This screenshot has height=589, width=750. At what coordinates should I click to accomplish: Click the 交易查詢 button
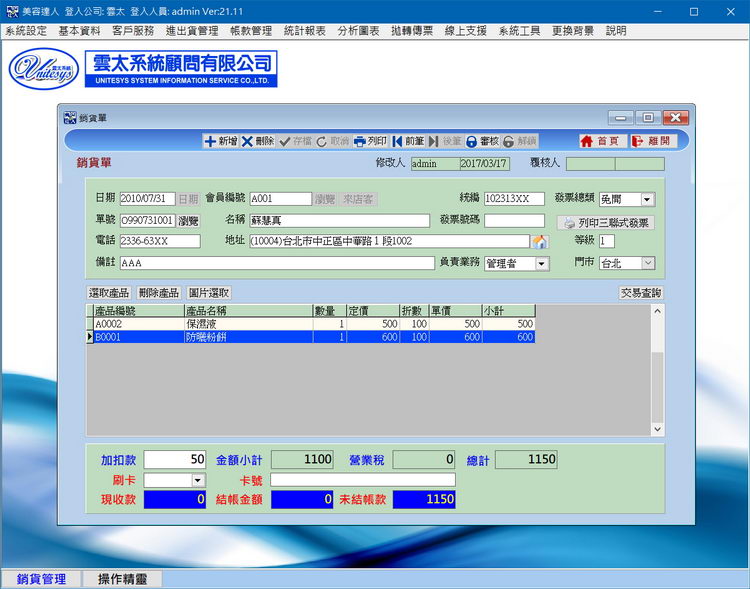pyautogui.click(x=640, y=293)
